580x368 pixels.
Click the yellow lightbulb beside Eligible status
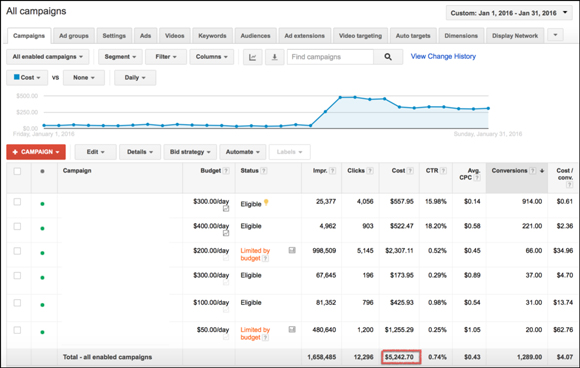(266, 203)
